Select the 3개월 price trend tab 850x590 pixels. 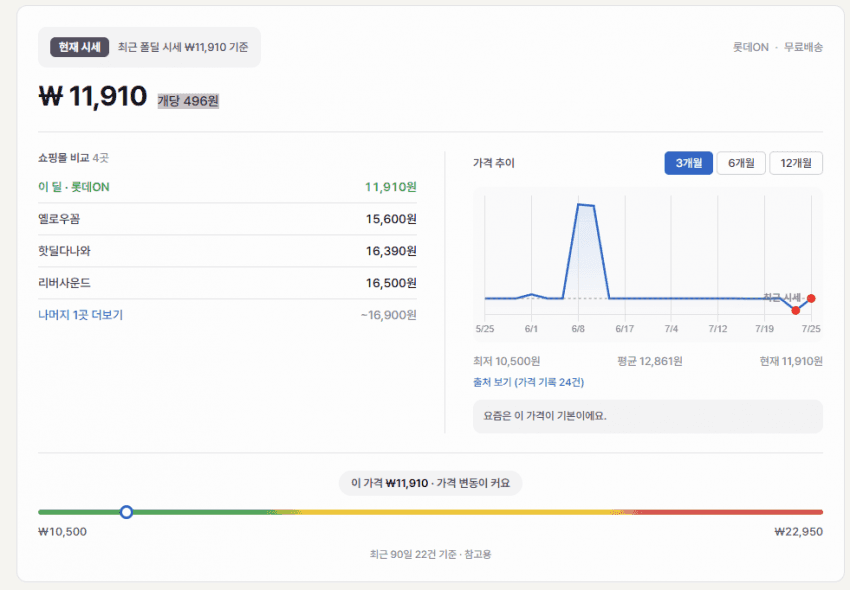pos(688,163)
